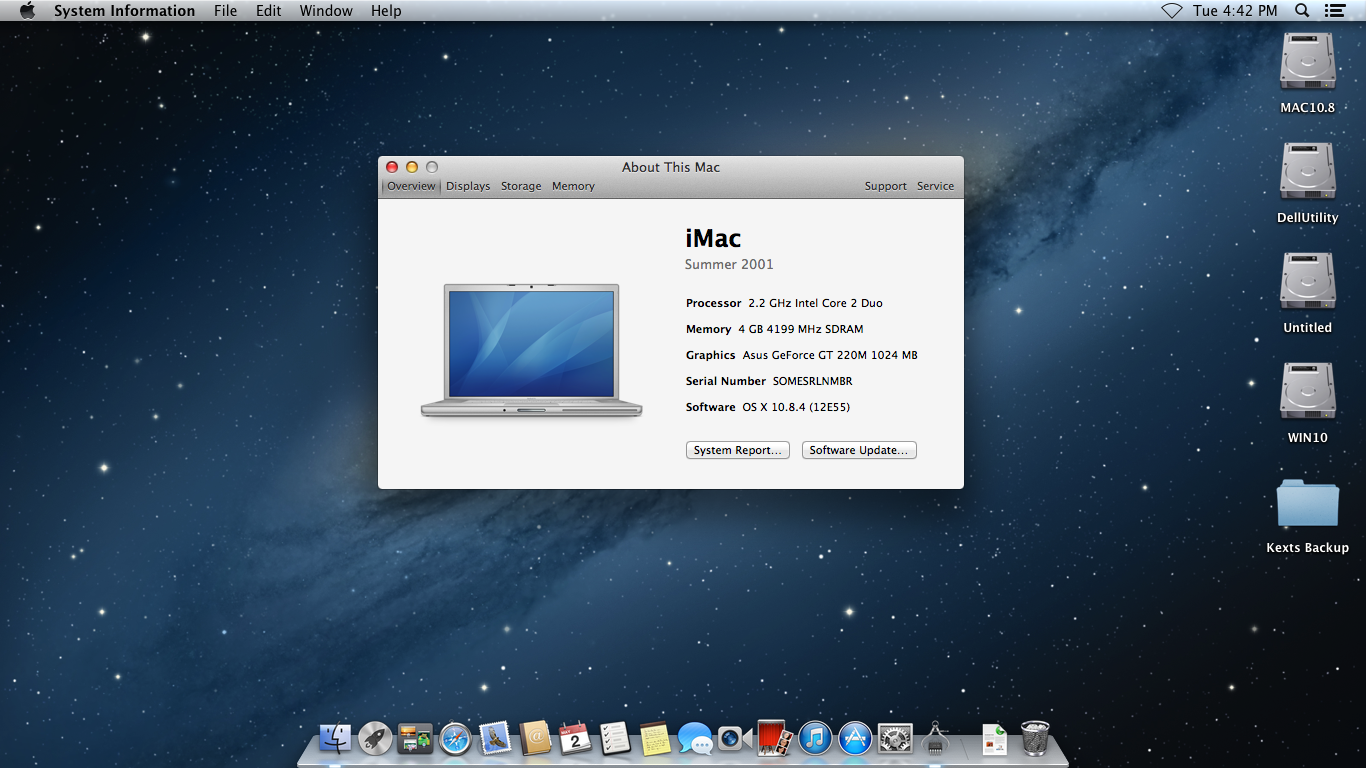Click the About This Mac title bar

[x=671, y=167]
